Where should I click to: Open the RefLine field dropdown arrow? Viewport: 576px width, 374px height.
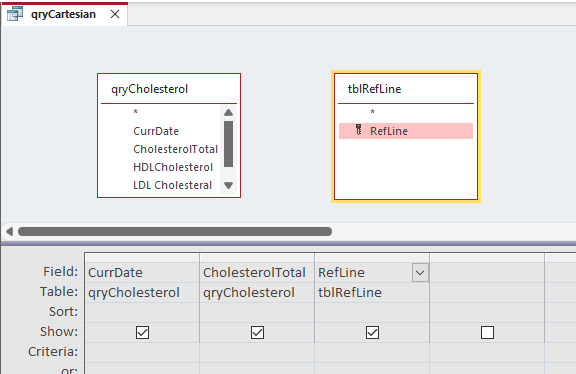click(x=420, y=273)
